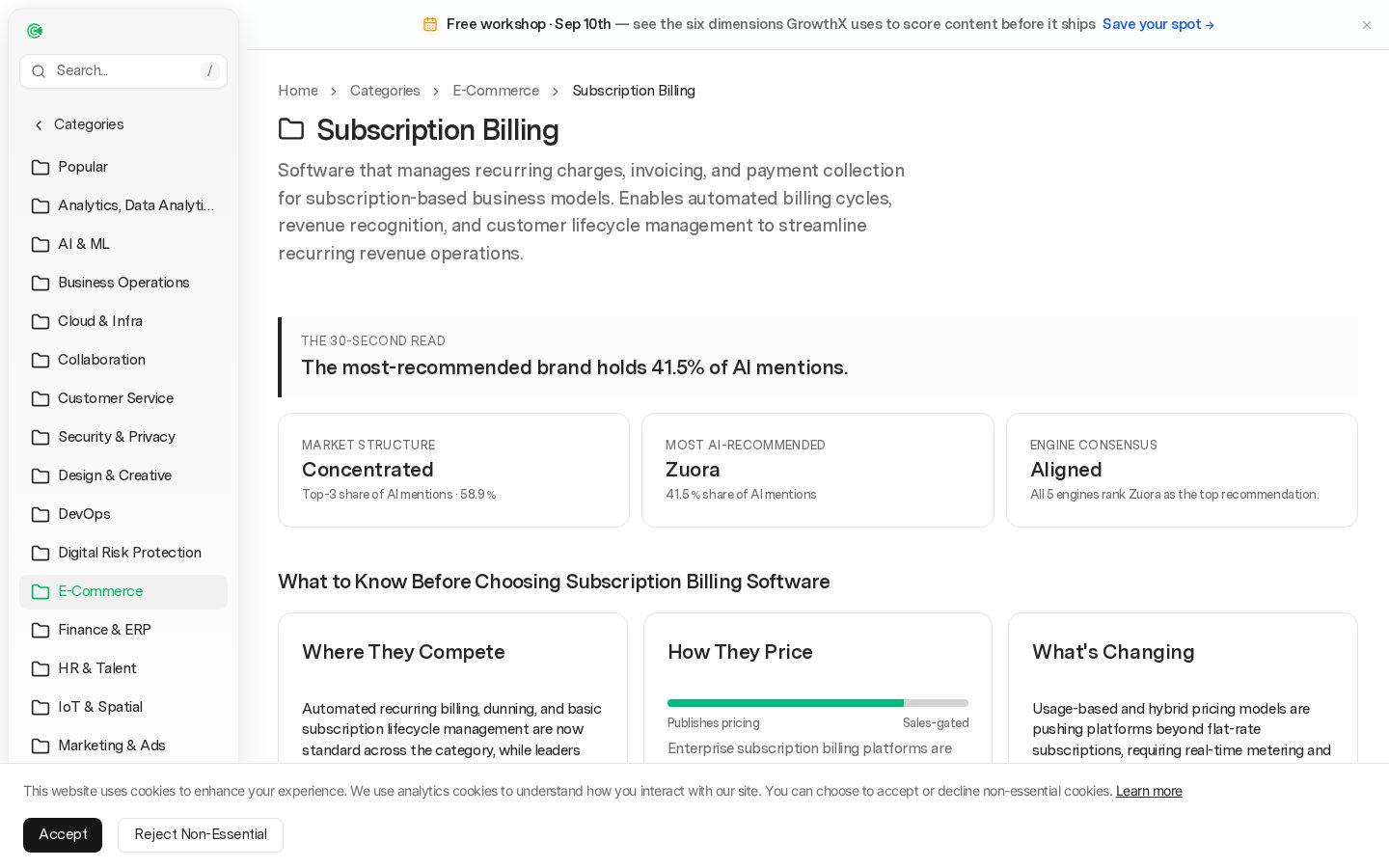Click the folder icon beside Business Operations
Screen dimensions: 1389x868
[41, 284]
